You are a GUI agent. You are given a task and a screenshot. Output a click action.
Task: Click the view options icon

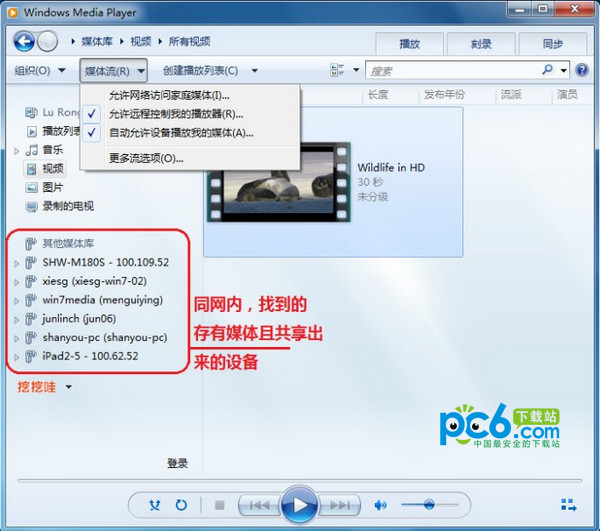pyautogui.click(x=337, y=70)
